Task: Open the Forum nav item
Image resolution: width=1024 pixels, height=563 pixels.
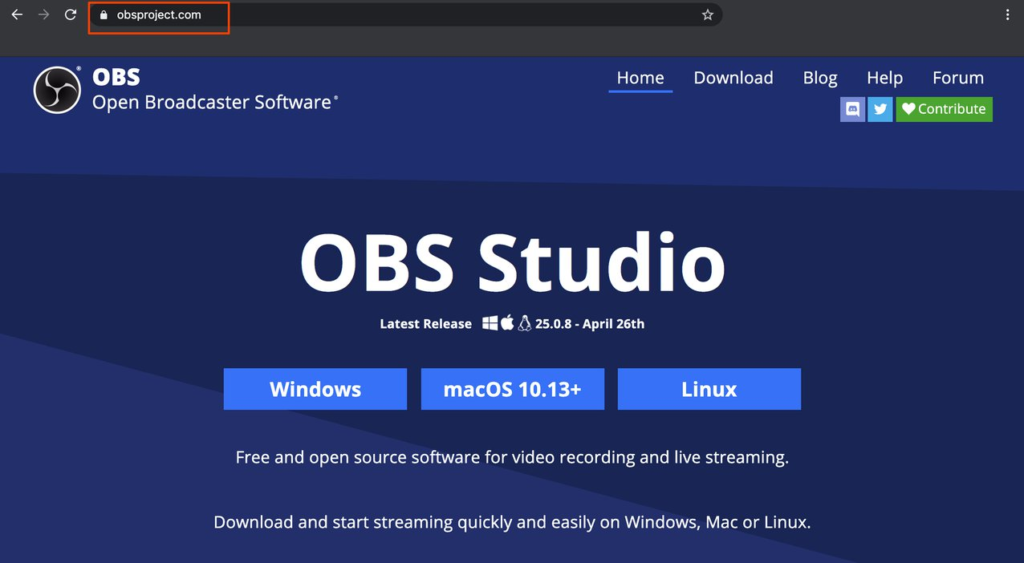Action: [x=957, y=78]
